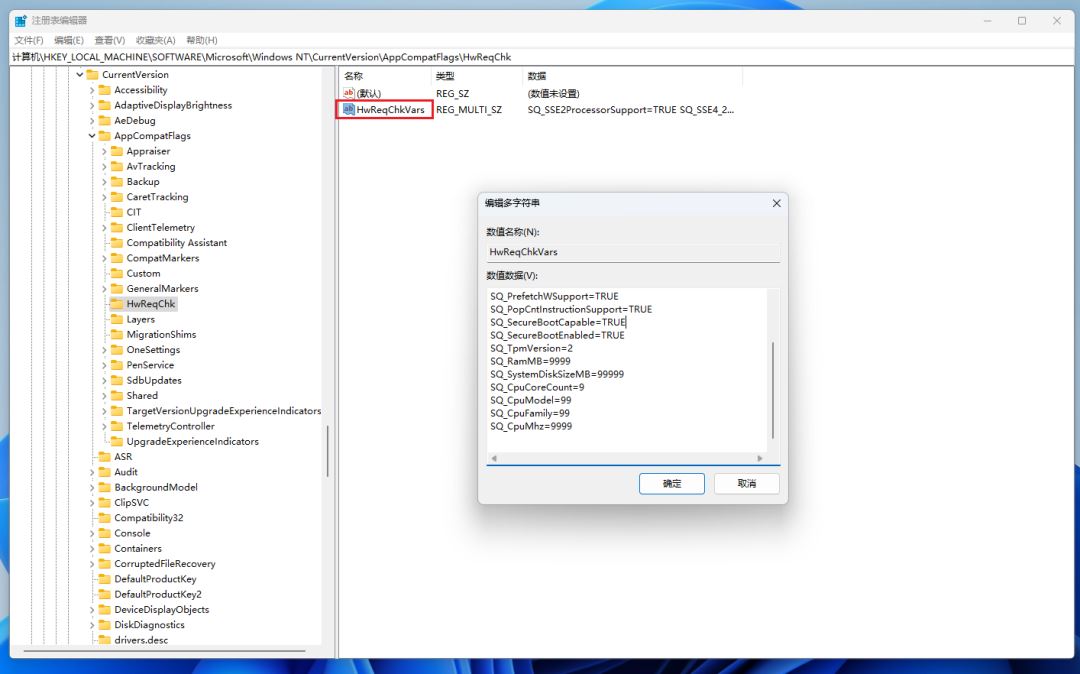
Task: Click the Appraiser folder icon
Action: click(116, 151)
